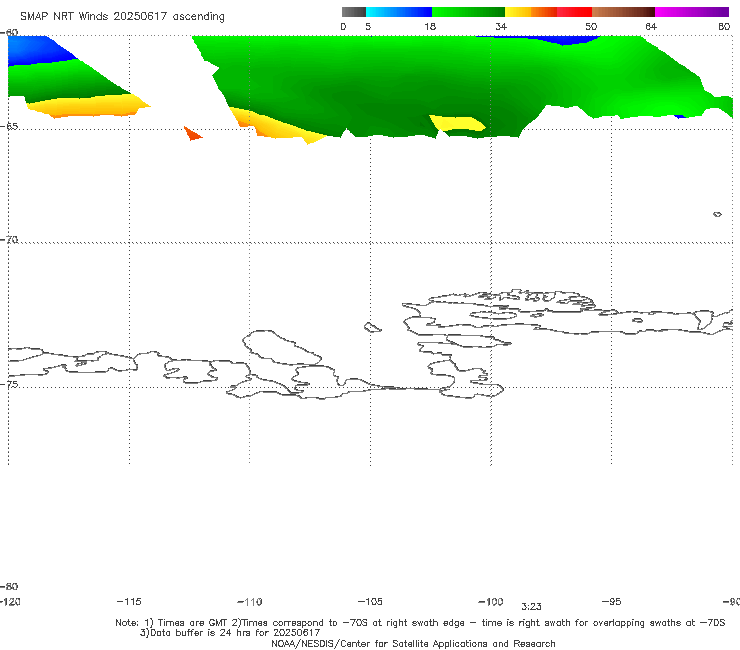
Task: Click the "-70" latitude label
Action: 9,240
